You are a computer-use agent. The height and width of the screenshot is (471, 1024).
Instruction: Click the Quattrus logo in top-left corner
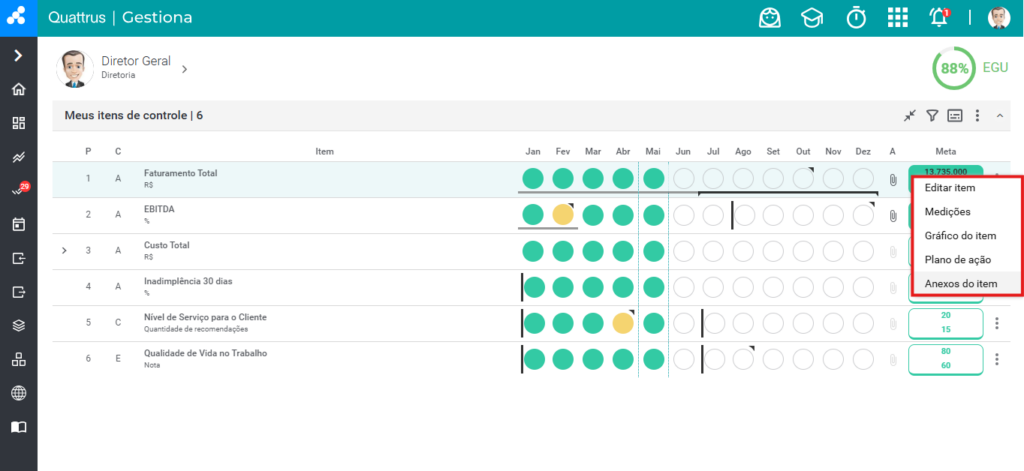coord(18,17)
